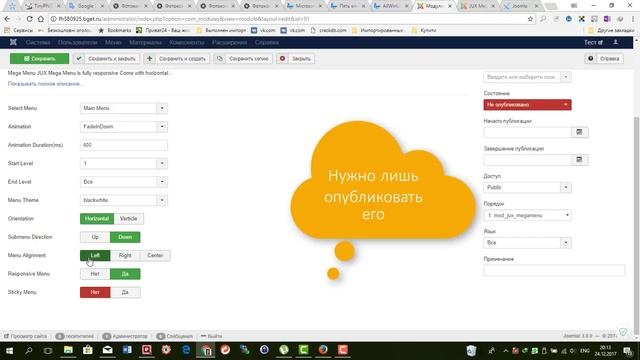Click the Примечание note input field
Screen dimensions: 640x360
[554, 270]
